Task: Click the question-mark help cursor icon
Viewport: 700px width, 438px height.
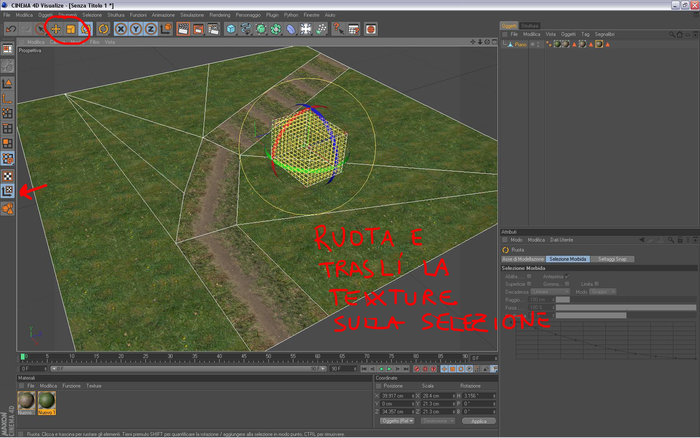Action: point(338,29)
